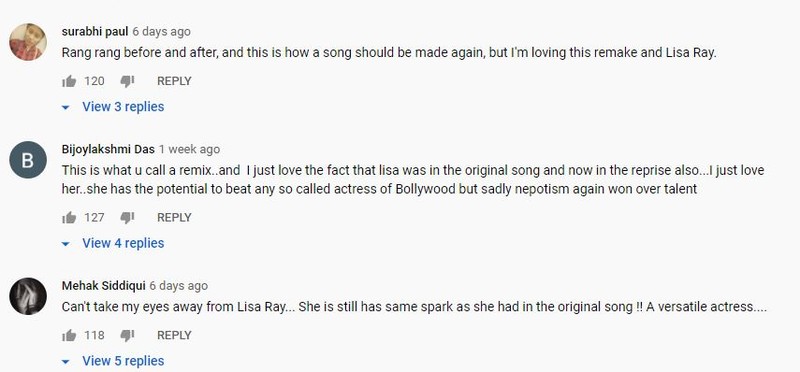The height and width of the screenshot is (372, 800).
Task: Open Mehak Siddiqui's profile avatar
Action: [x=28, y=296]
